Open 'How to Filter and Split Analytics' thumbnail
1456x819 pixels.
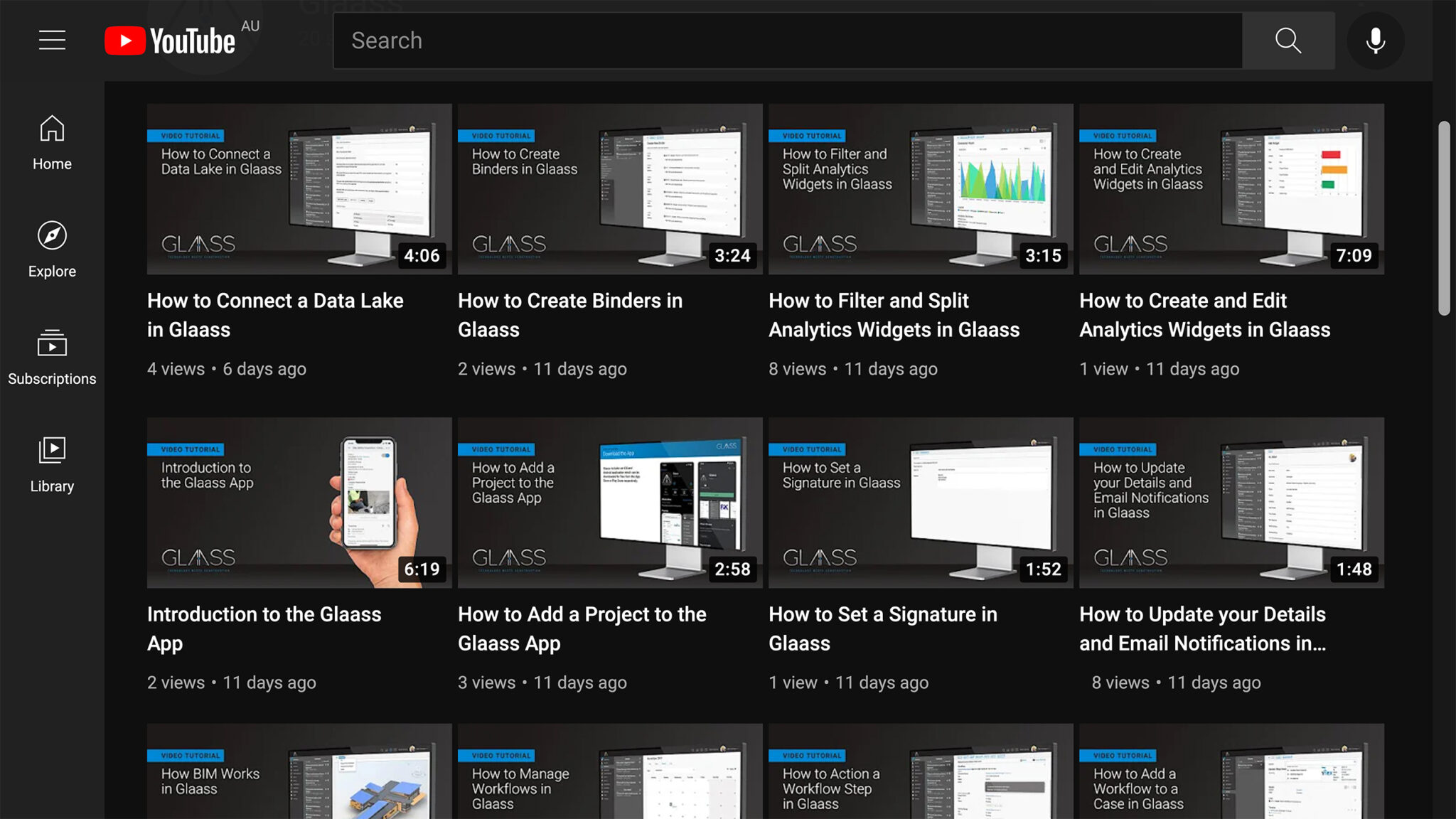(x=921, y=189)
